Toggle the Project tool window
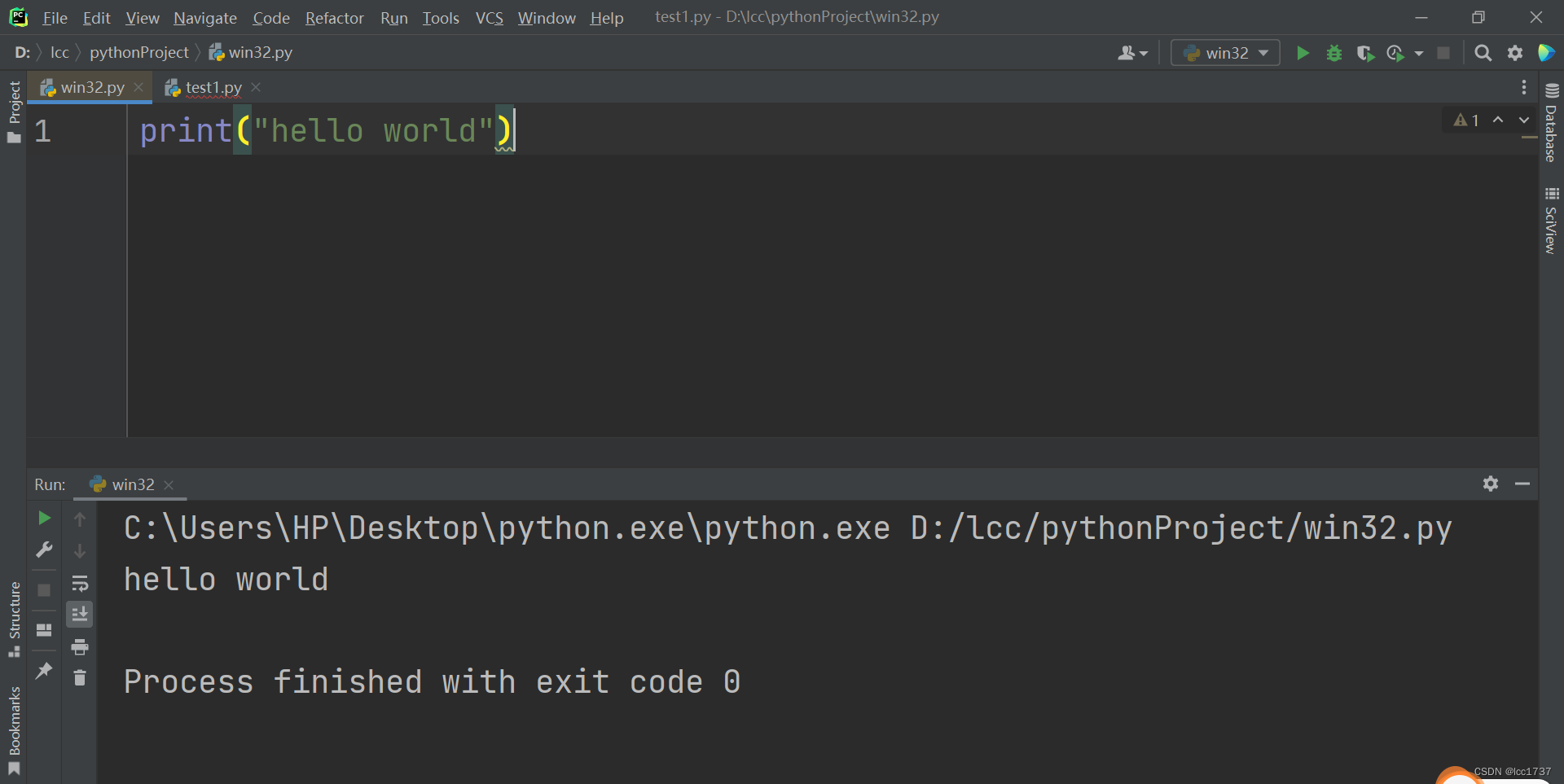 [x=14, y=112]
